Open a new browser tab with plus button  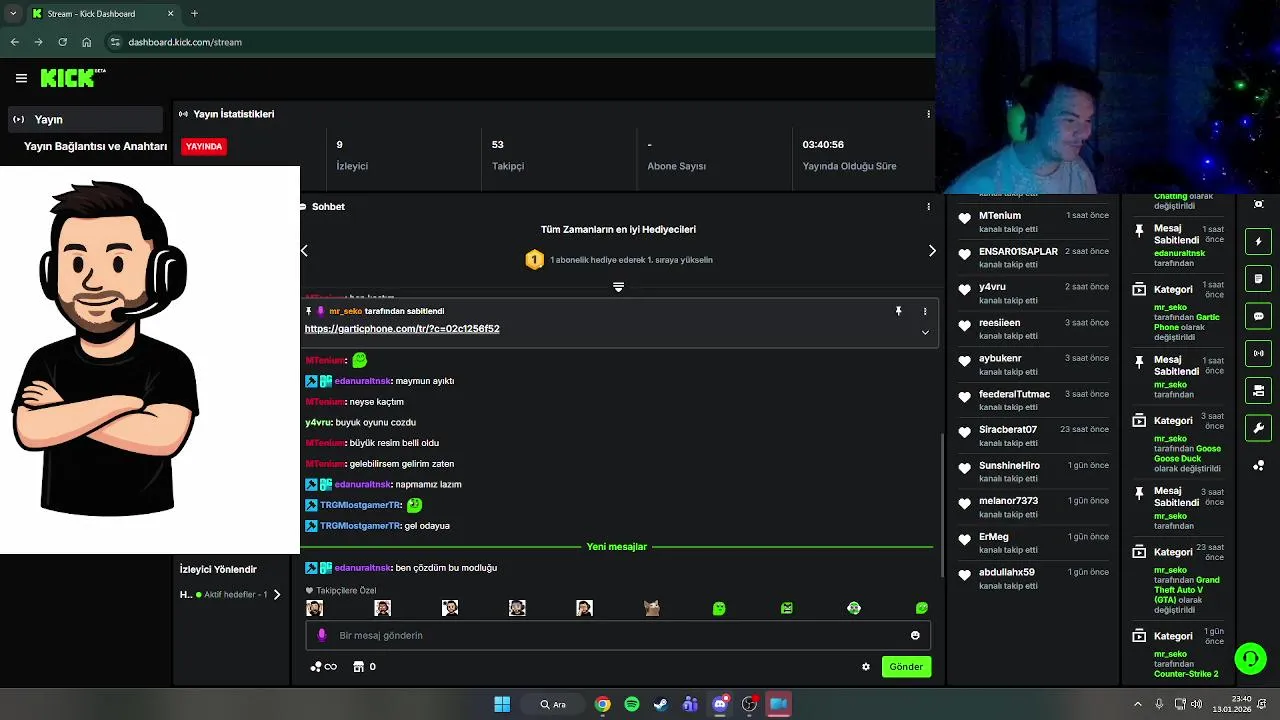pos(194,14)
